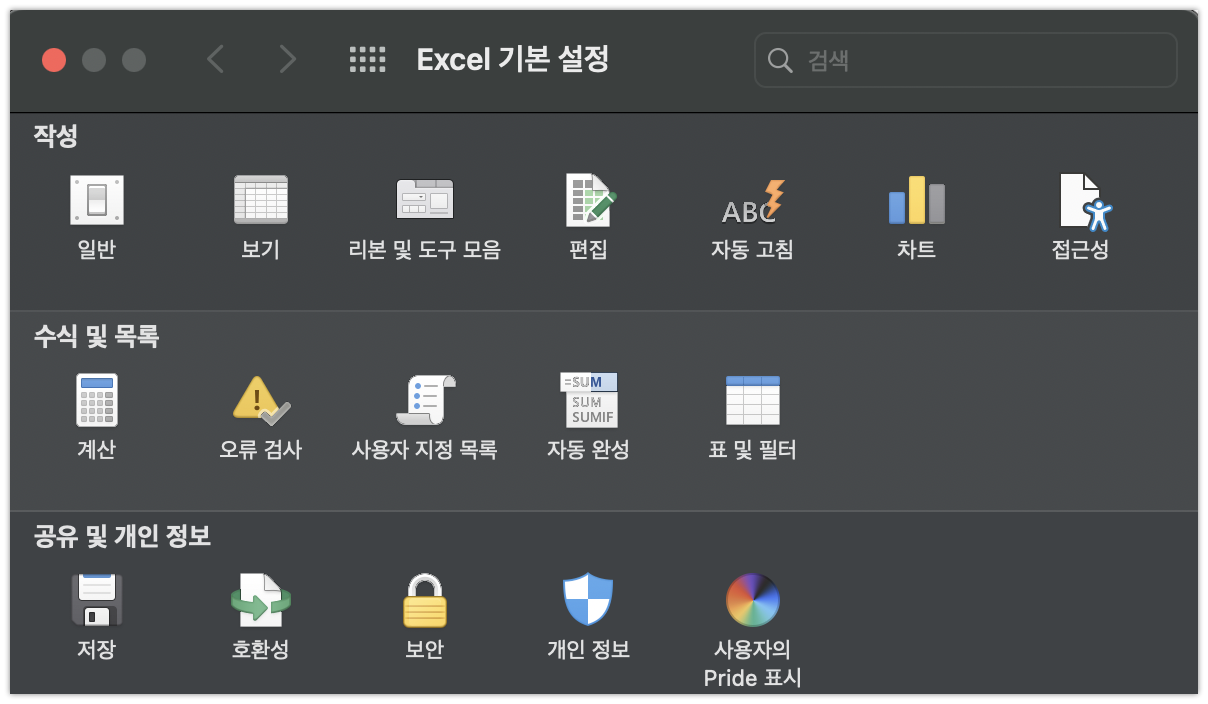Image resolution: width=1208 pixels, height=704 pixels.
Task: Open 사용자 지정 목록 scroll icon
Action: pyautogui.click(x=425, y=400)
